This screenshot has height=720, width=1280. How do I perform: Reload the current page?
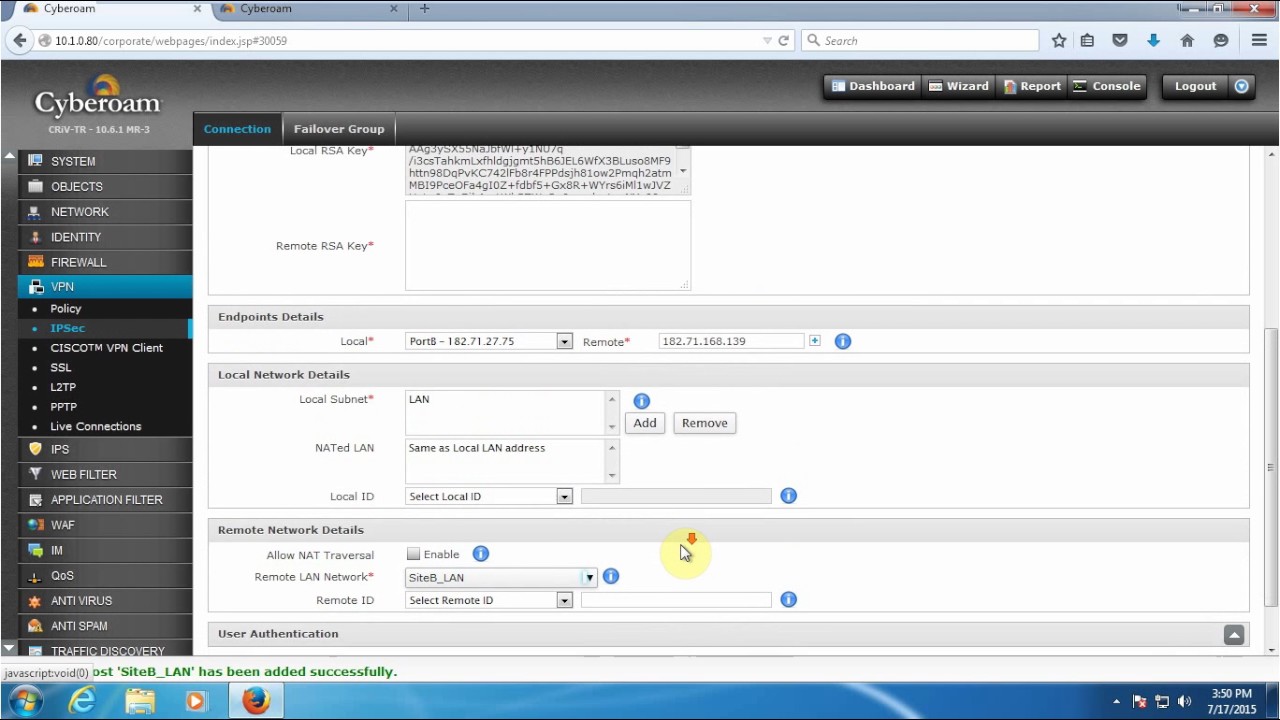(784, 41)
